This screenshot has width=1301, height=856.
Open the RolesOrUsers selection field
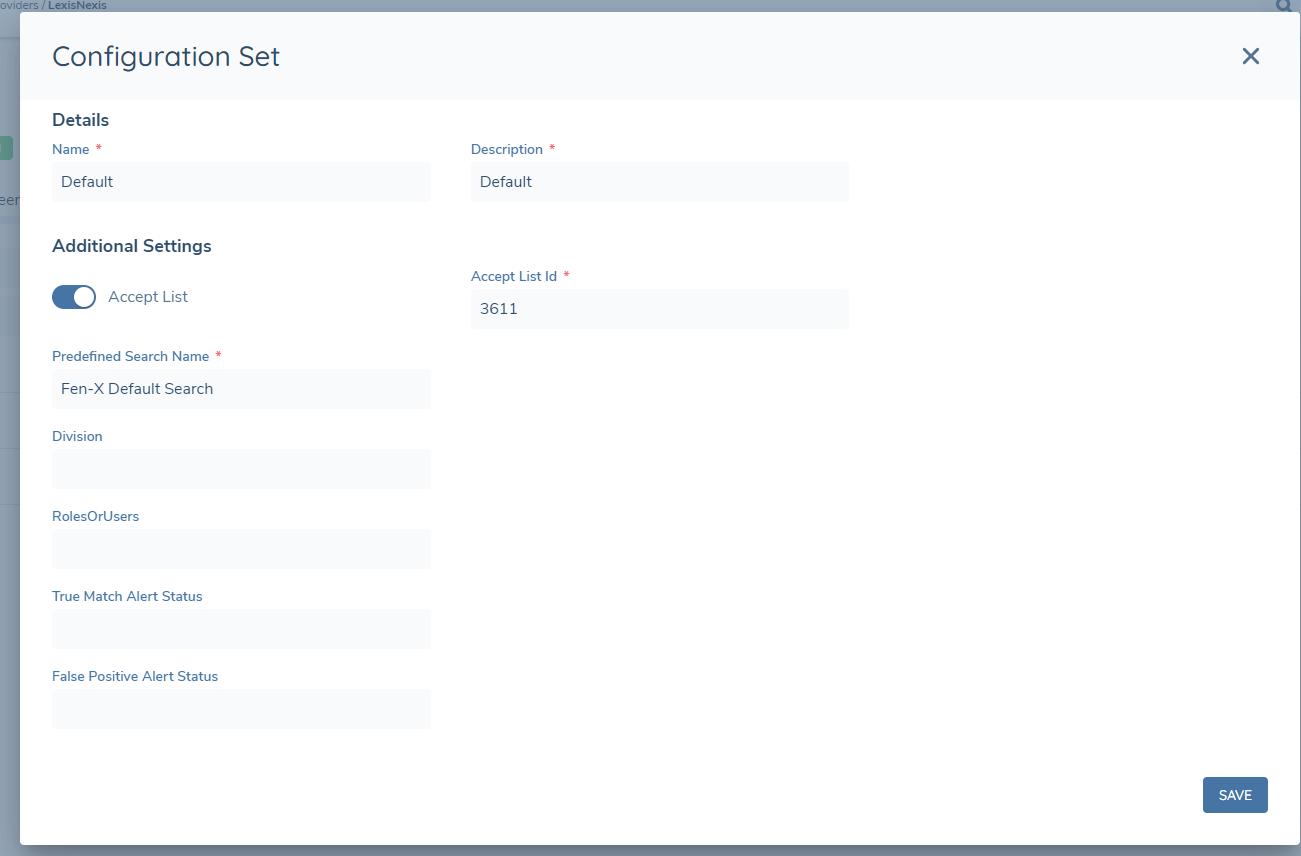[240, 549]
